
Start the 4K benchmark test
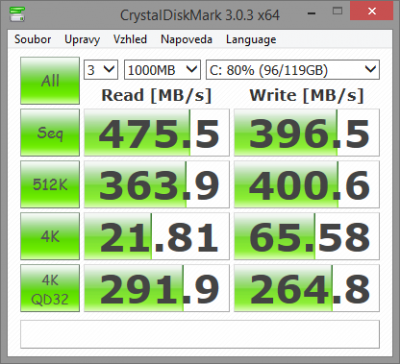click(50, 236)
